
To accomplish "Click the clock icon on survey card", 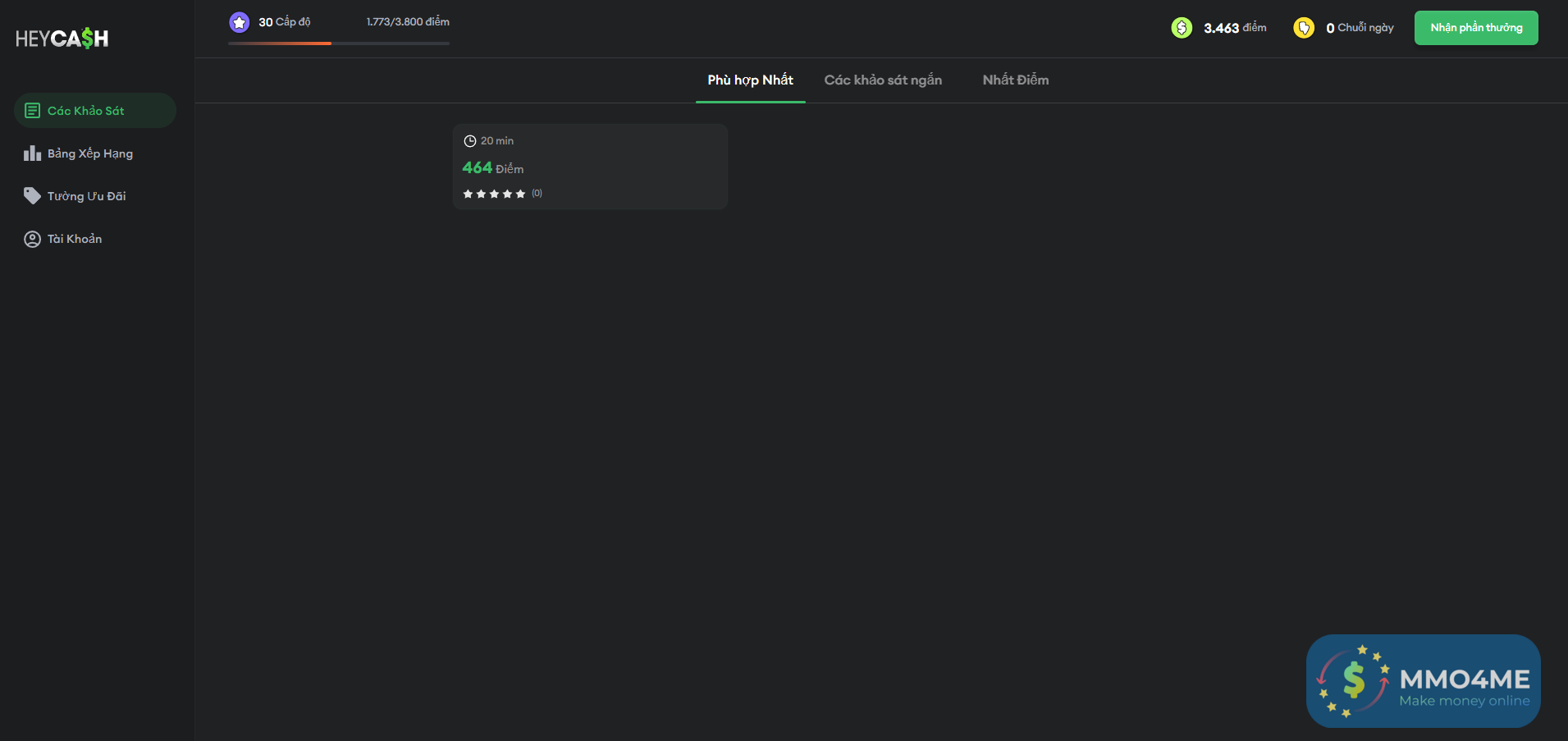I will coord(470,141).
